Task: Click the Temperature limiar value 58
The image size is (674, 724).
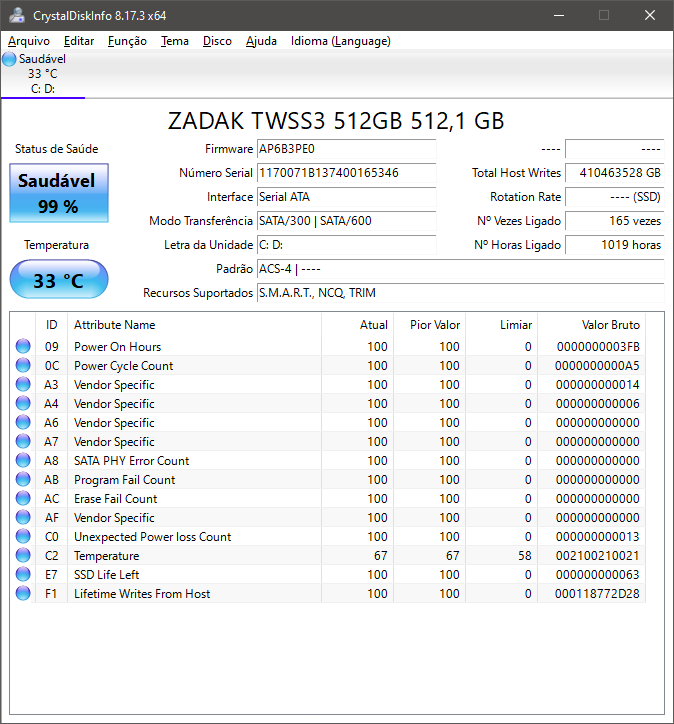Action: tap(524, 556)
